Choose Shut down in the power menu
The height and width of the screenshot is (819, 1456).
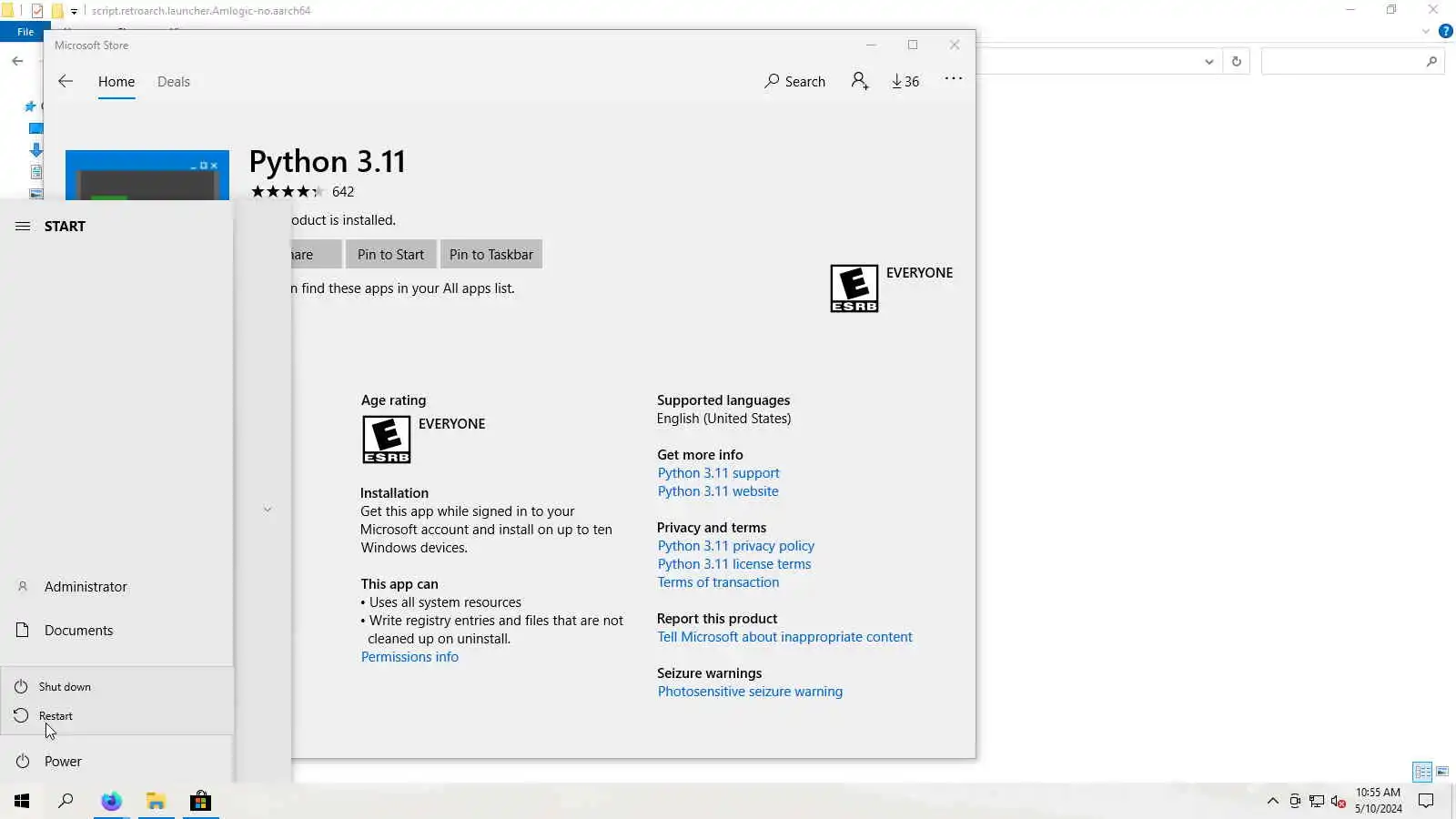(116, 687)
